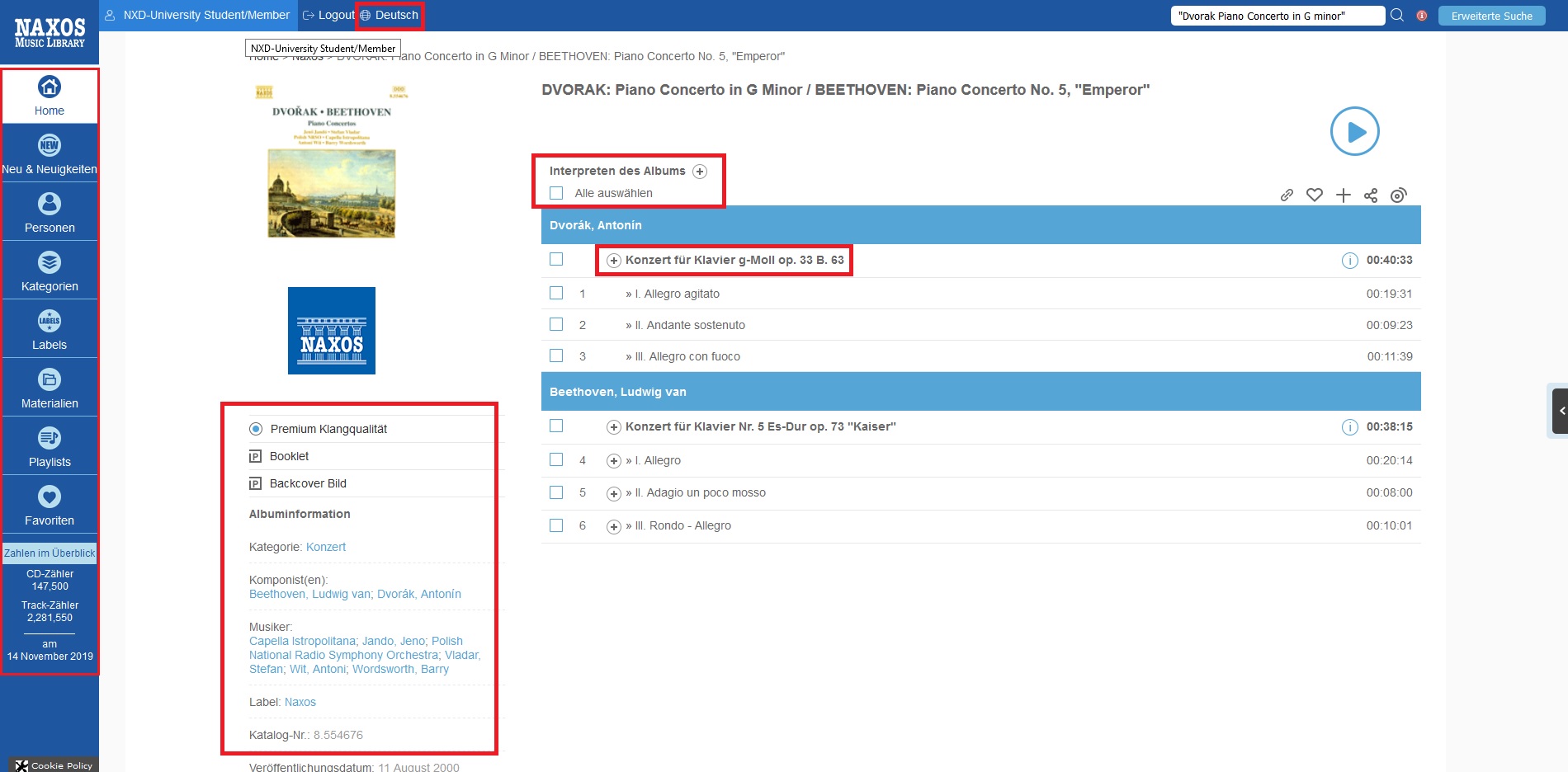Viewport: 1568px width, 772px height.
Task: Tick checkbox for track I. Allegro agitato
Action: [x=556, y=293]
